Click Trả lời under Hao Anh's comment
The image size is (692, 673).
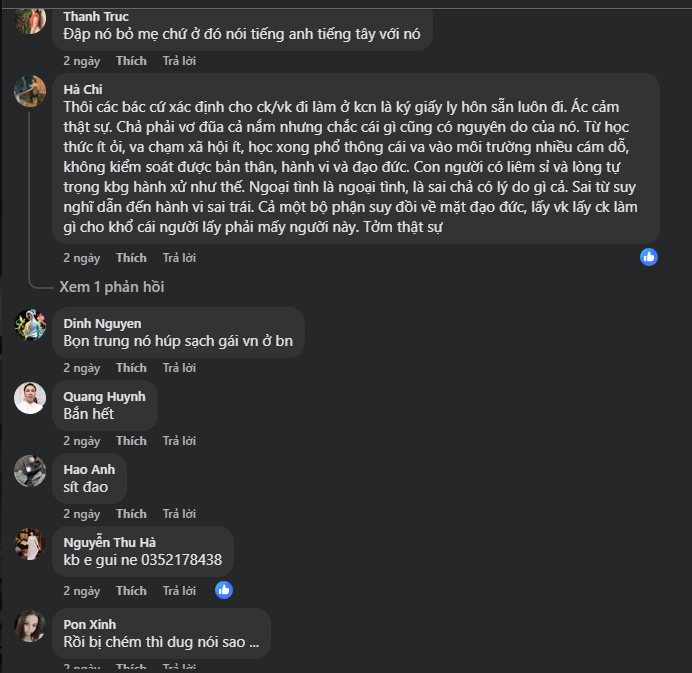click(179, 514)
